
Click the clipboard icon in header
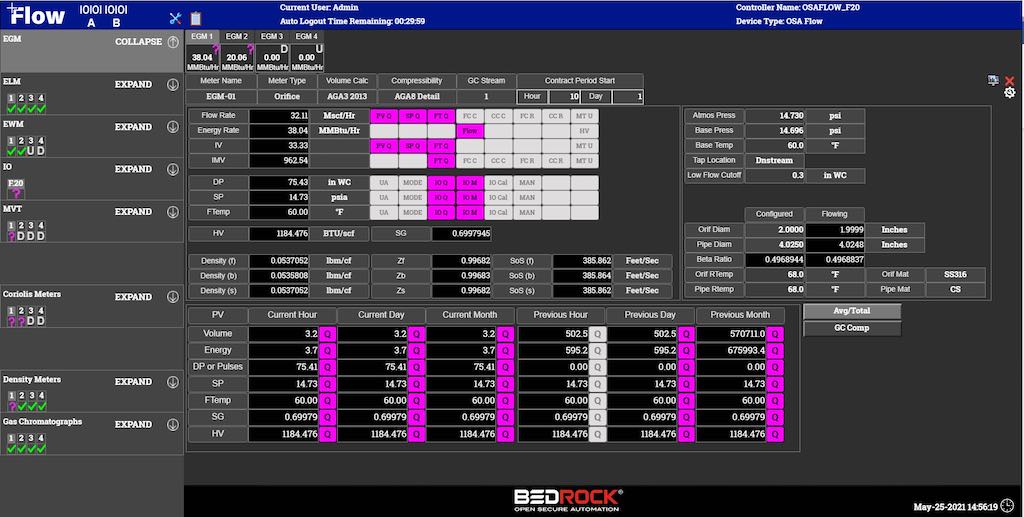[195, 18]
